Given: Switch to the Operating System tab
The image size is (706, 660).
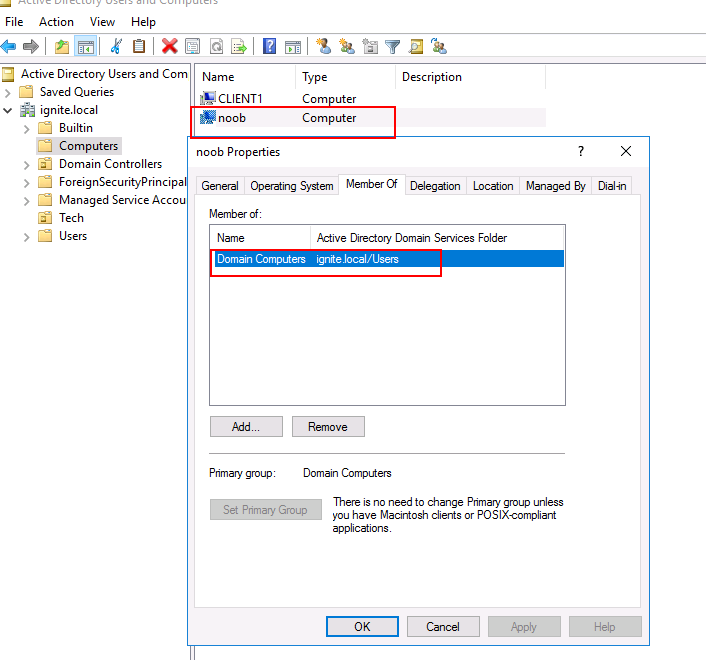Looking at the screenshot, I should pyautogui.click(x=292, y=186).
